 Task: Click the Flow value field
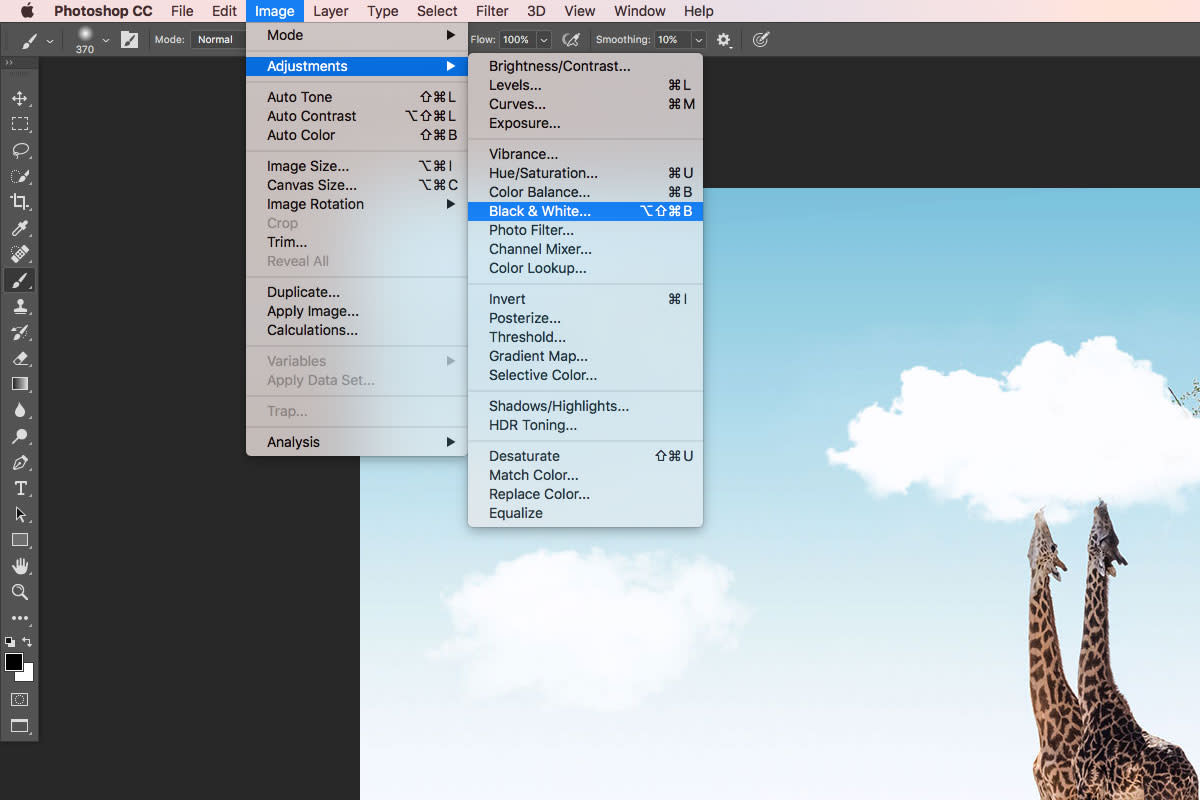click(517, 40)
